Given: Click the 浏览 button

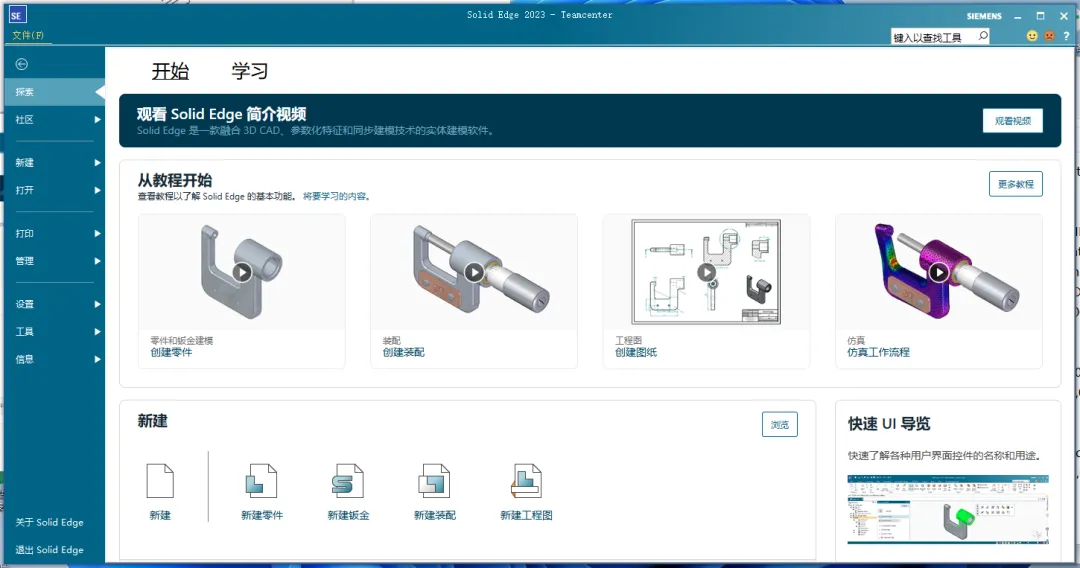Looking at the screenshot, I should [x=780, y=425].
